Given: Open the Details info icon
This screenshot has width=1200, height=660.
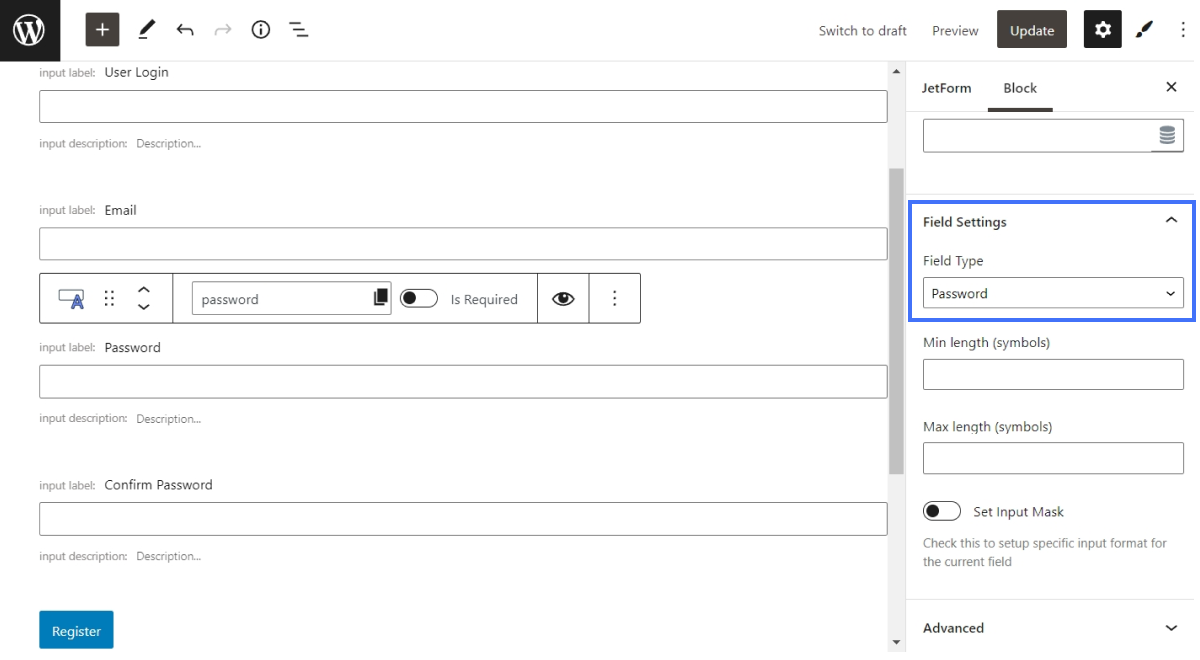Looking at the screenshot, I should [260, 29].
